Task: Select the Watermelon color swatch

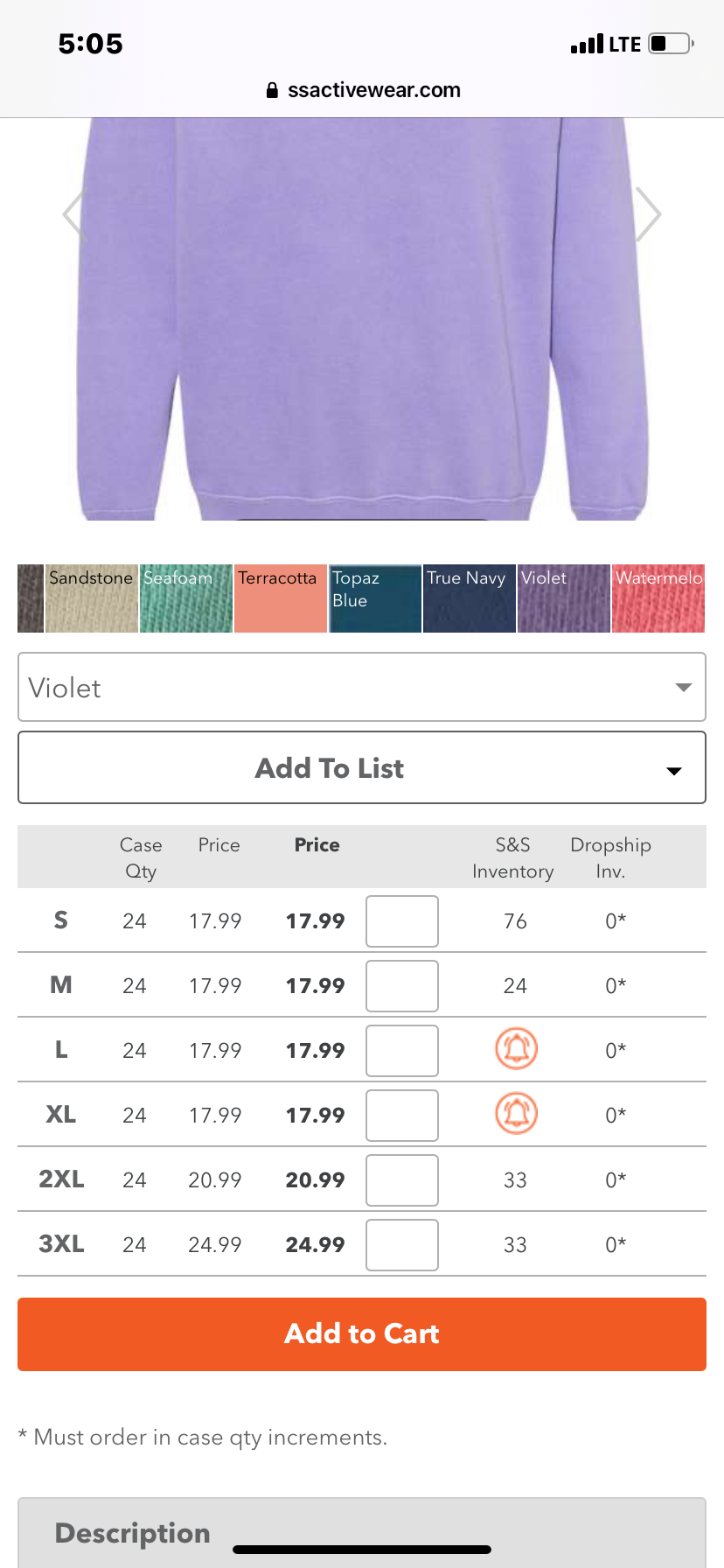Action: 658,598
